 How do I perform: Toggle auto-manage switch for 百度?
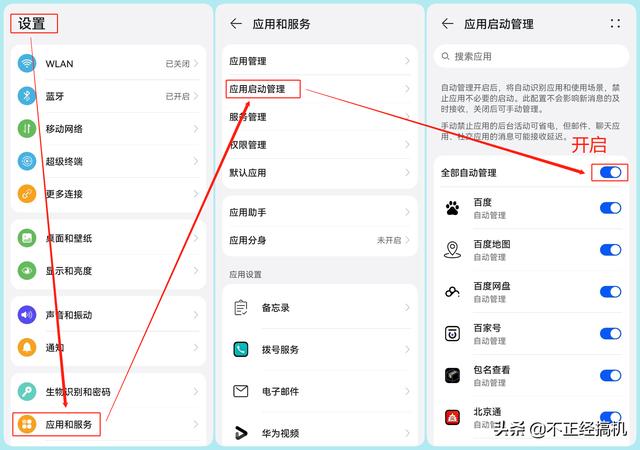[x=610, y=208]
